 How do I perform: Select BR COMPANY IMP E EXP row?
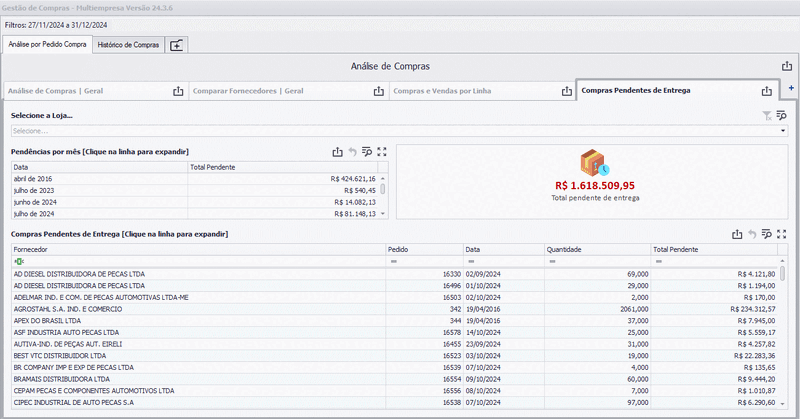[x=394, y=367]
